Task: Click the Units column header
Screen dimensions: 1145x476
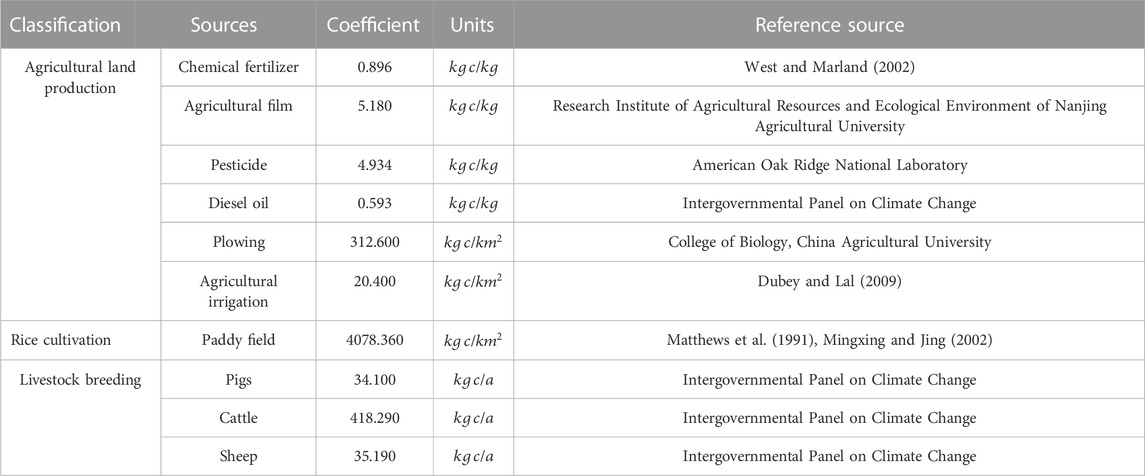Action: click(x=473, y=25)
